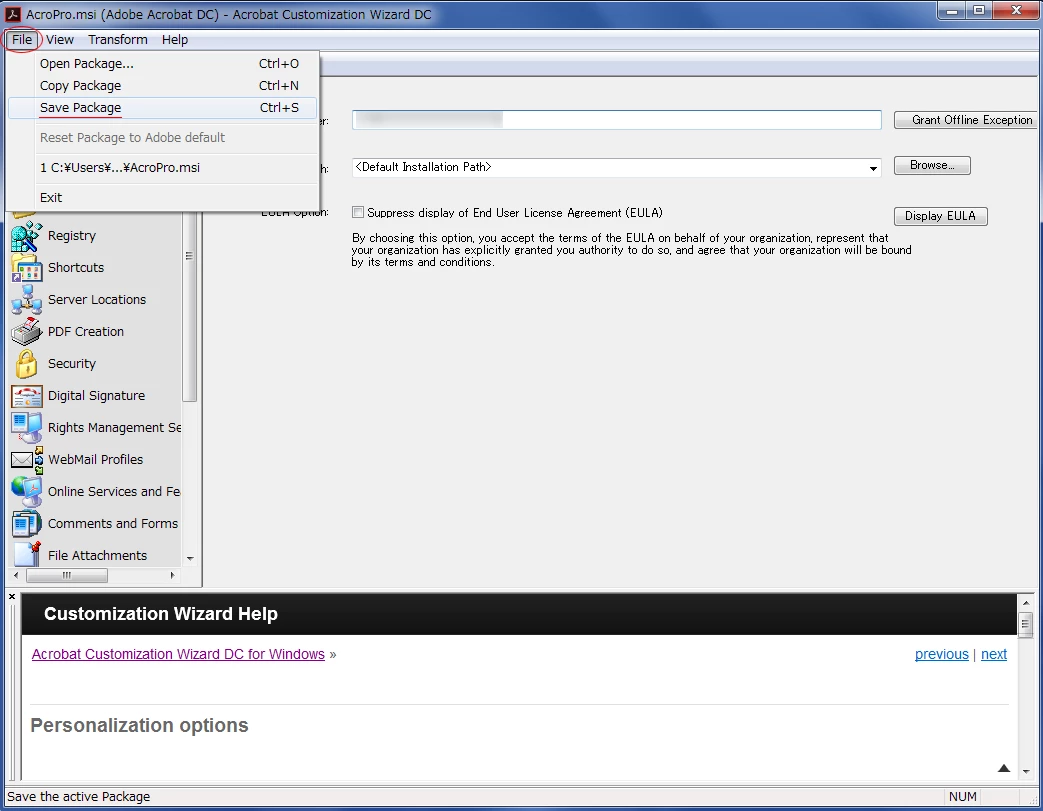Click the WebMail Profiles envelope icon
This screenshot has width=1043, height=811.
tap(27, 460)
